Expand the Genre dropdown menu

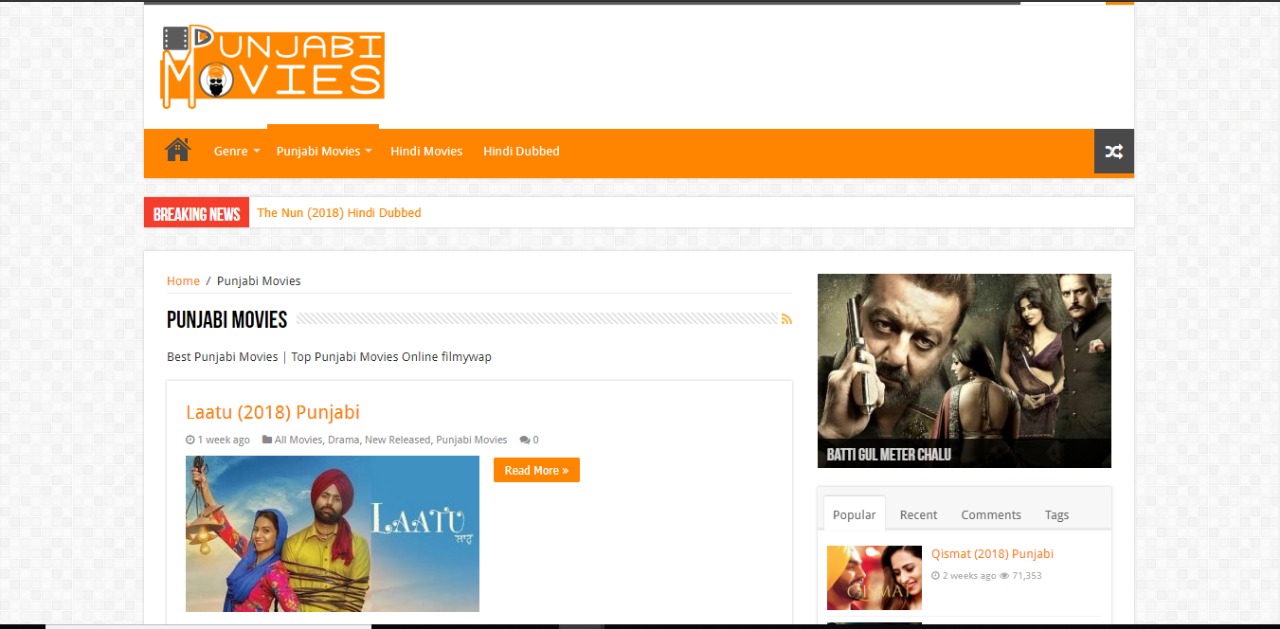pyautogui.click(x=236, y=151)
